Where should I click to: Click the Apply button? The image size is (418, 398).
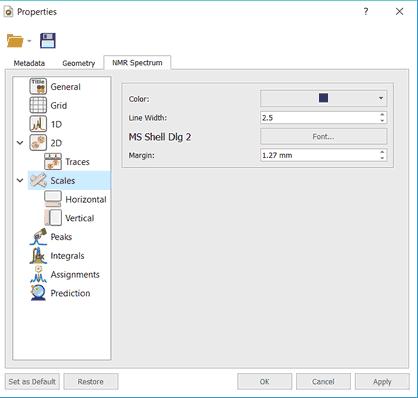point(382,381)
